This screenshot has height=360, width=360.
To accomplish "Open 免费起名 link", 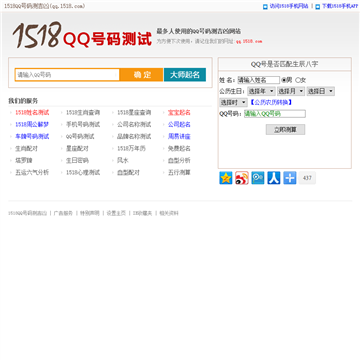I will coord(179,149).
